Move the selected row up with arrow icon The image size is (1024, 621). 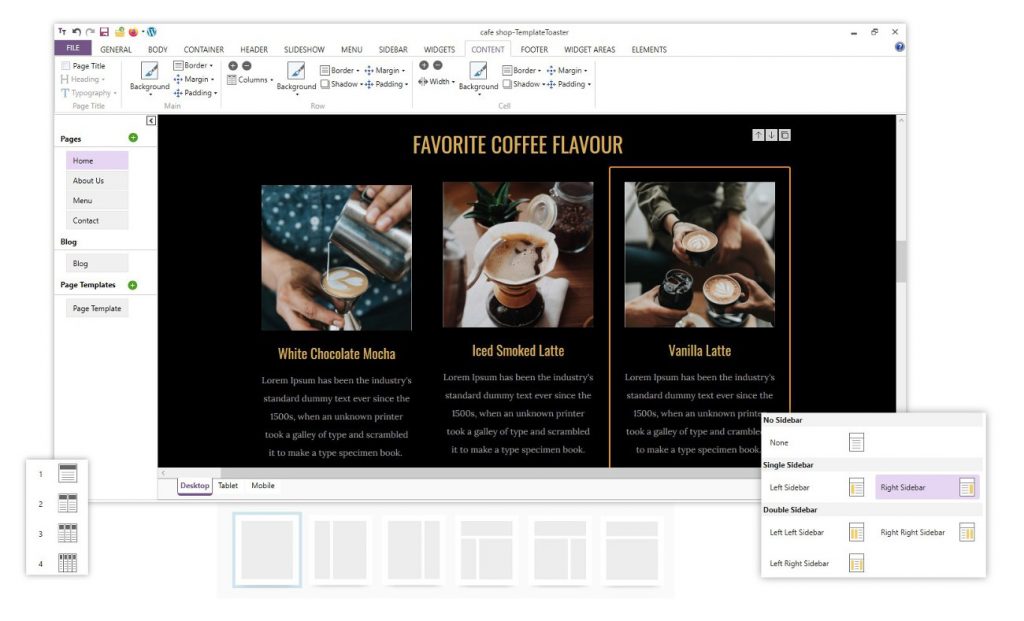pyautogui.click(x=758, y=133)
